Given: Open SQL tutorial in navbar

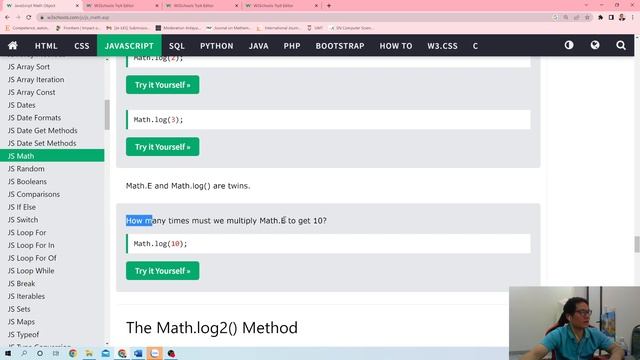Looking at the screenshot, I should tap(177, 46).
